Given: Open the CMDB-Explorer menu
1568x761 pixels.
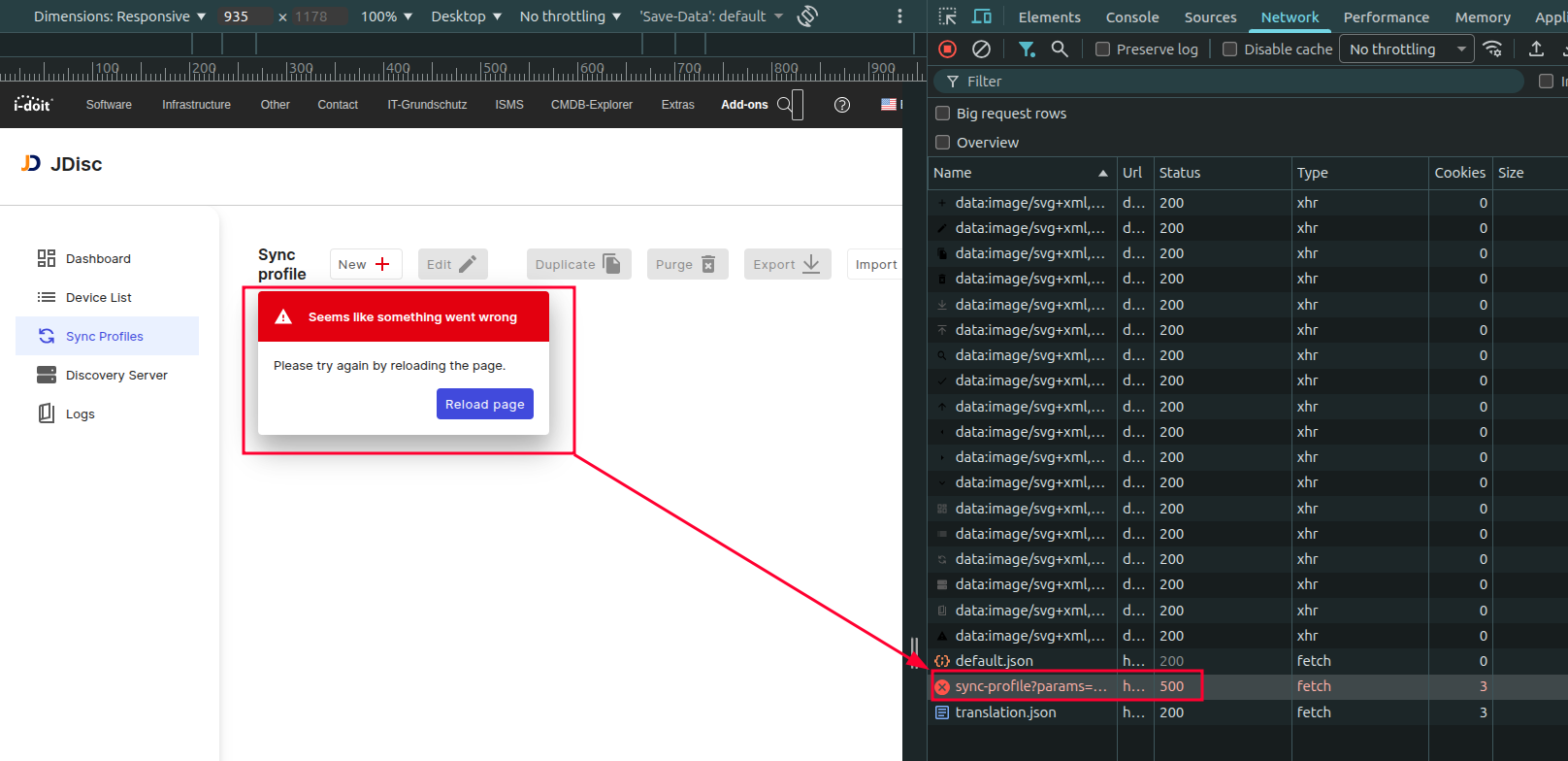Looking at the screenshot, I should pyautogui.click(x=591, y=105).
